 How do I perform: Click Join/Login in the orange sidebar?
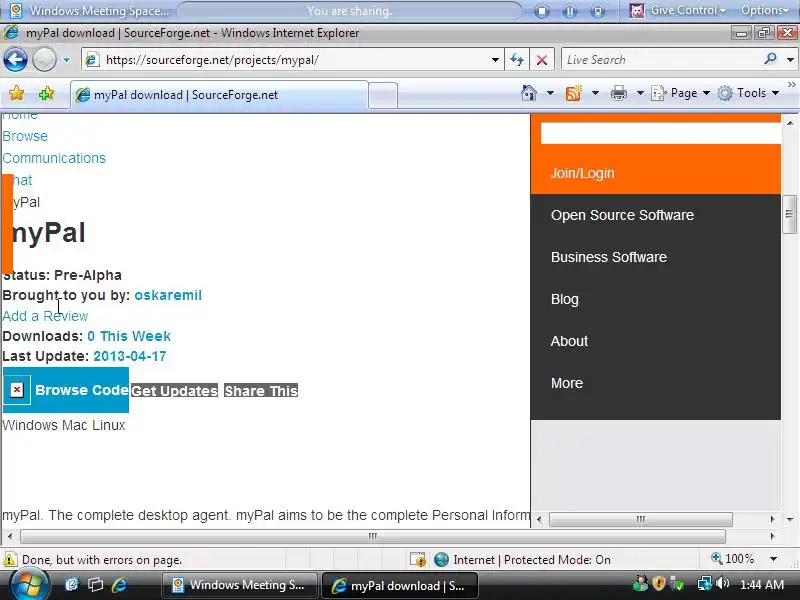[582, 173]
